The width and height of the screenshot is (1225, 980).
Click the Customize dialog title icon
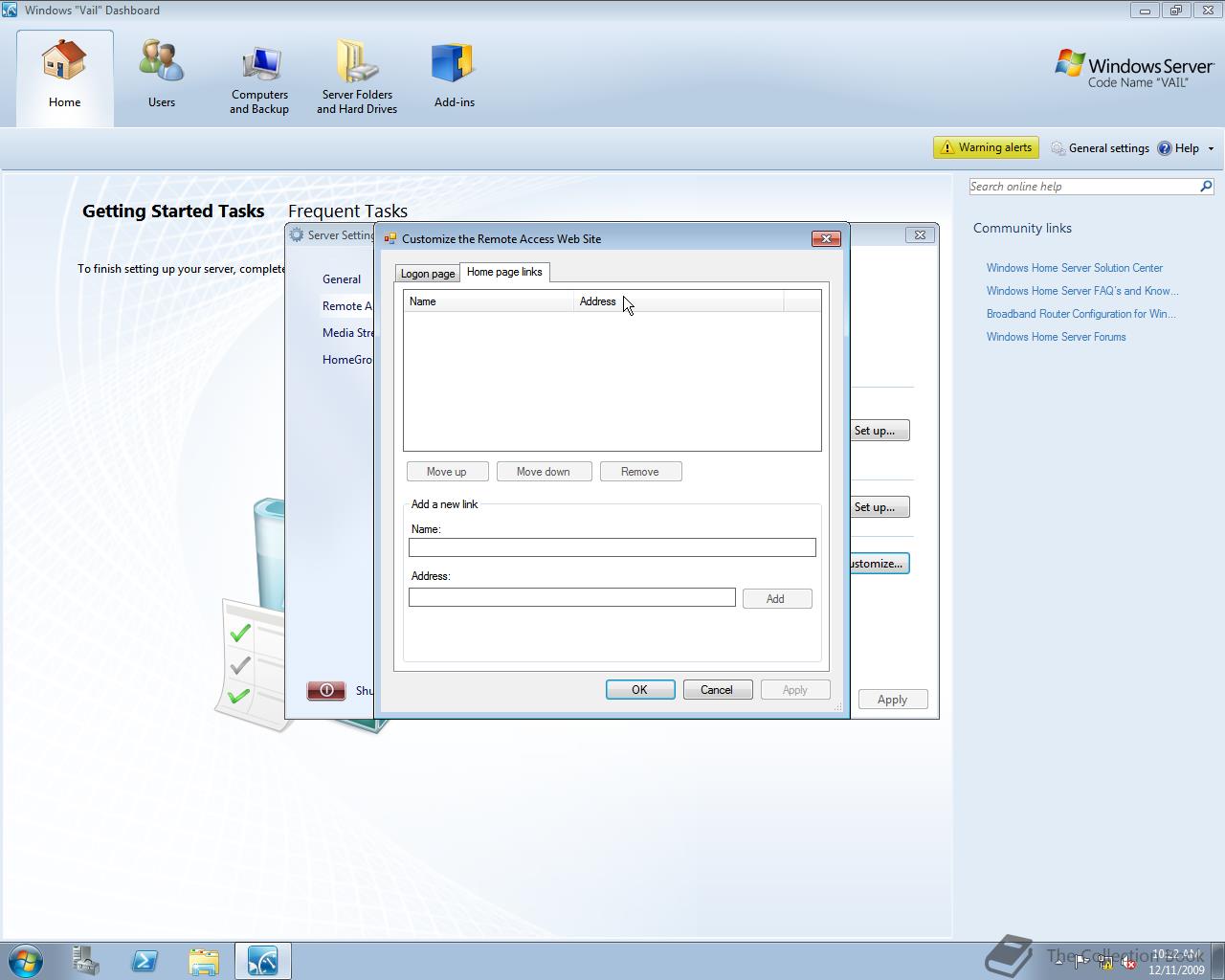390,238
